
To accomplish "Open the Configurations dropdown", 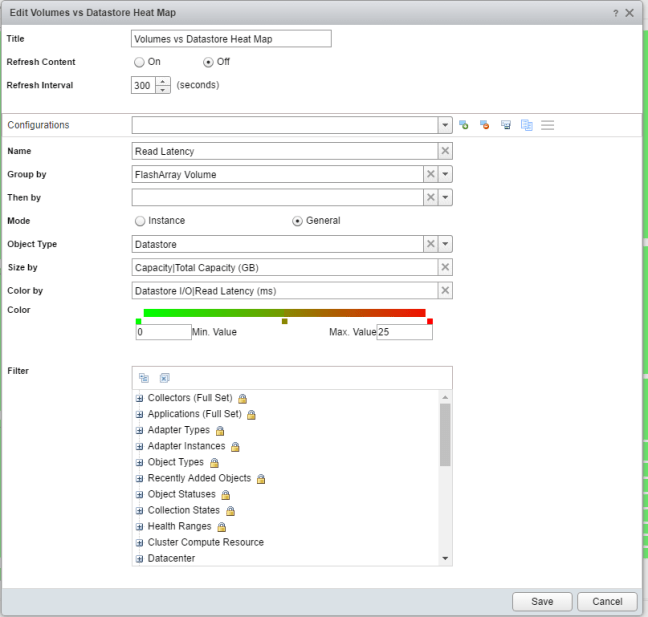I will click(445, 125).
